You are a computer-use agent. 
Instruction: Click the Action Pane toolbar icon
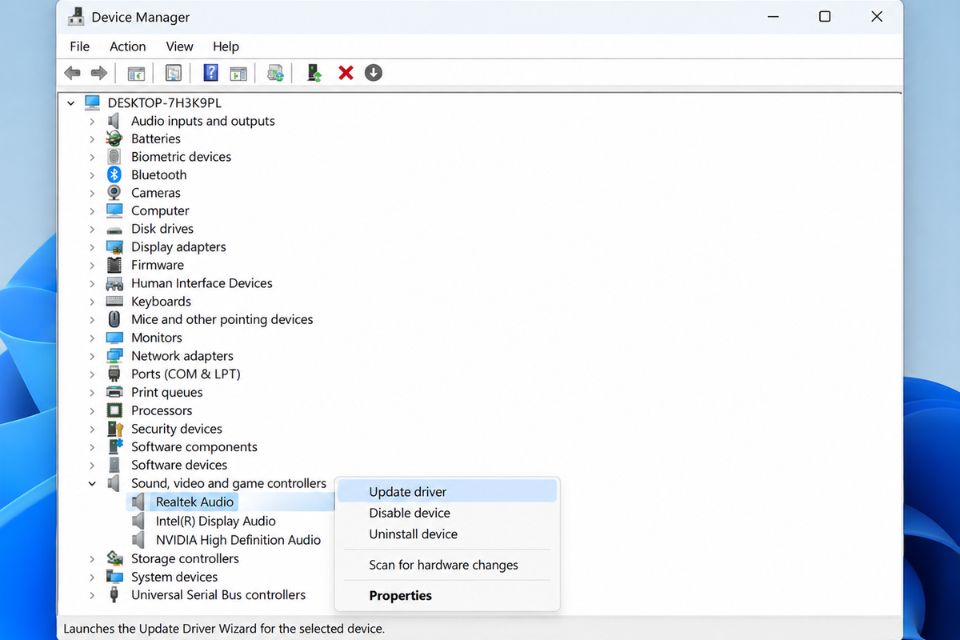pos(238,73)
